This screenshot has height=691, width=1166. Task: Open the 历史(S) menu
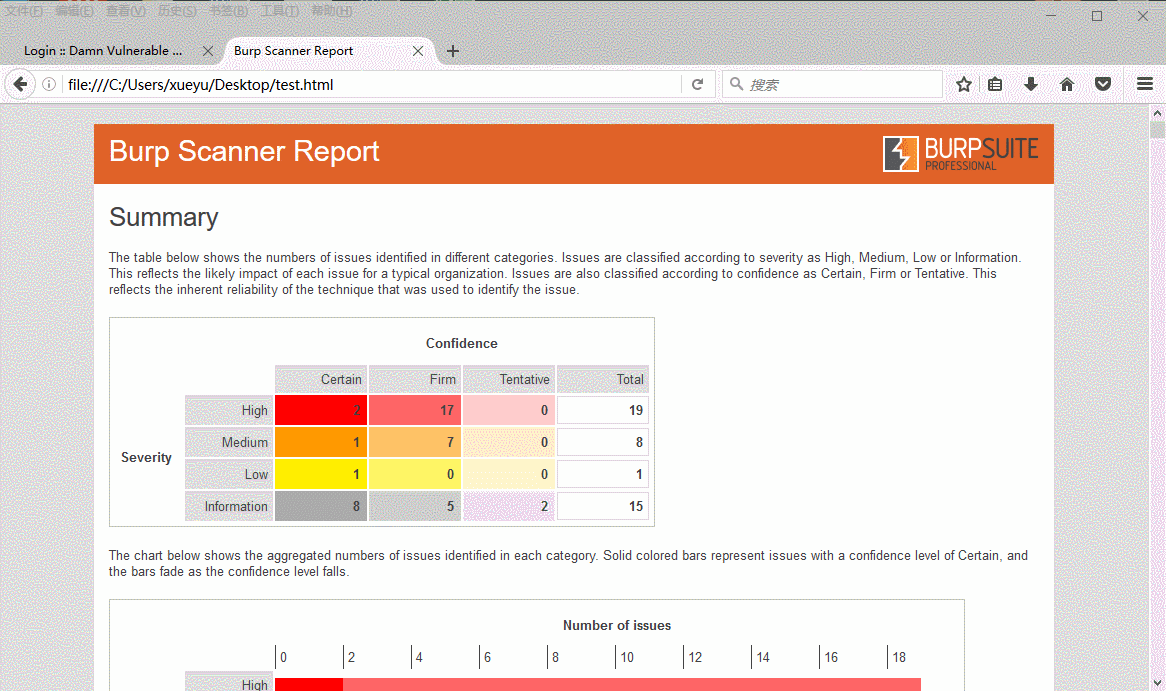coord(177,11)
